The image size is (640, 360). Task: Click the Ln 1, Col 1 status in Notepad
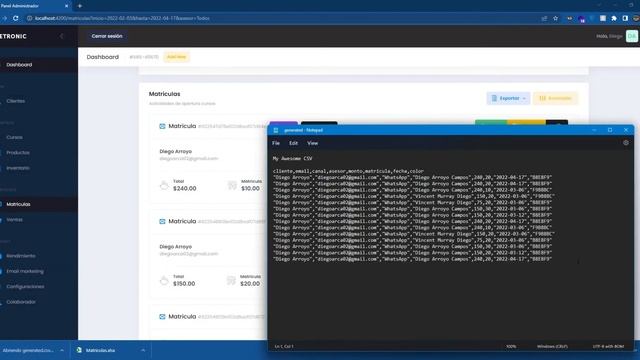coord(284,347)
